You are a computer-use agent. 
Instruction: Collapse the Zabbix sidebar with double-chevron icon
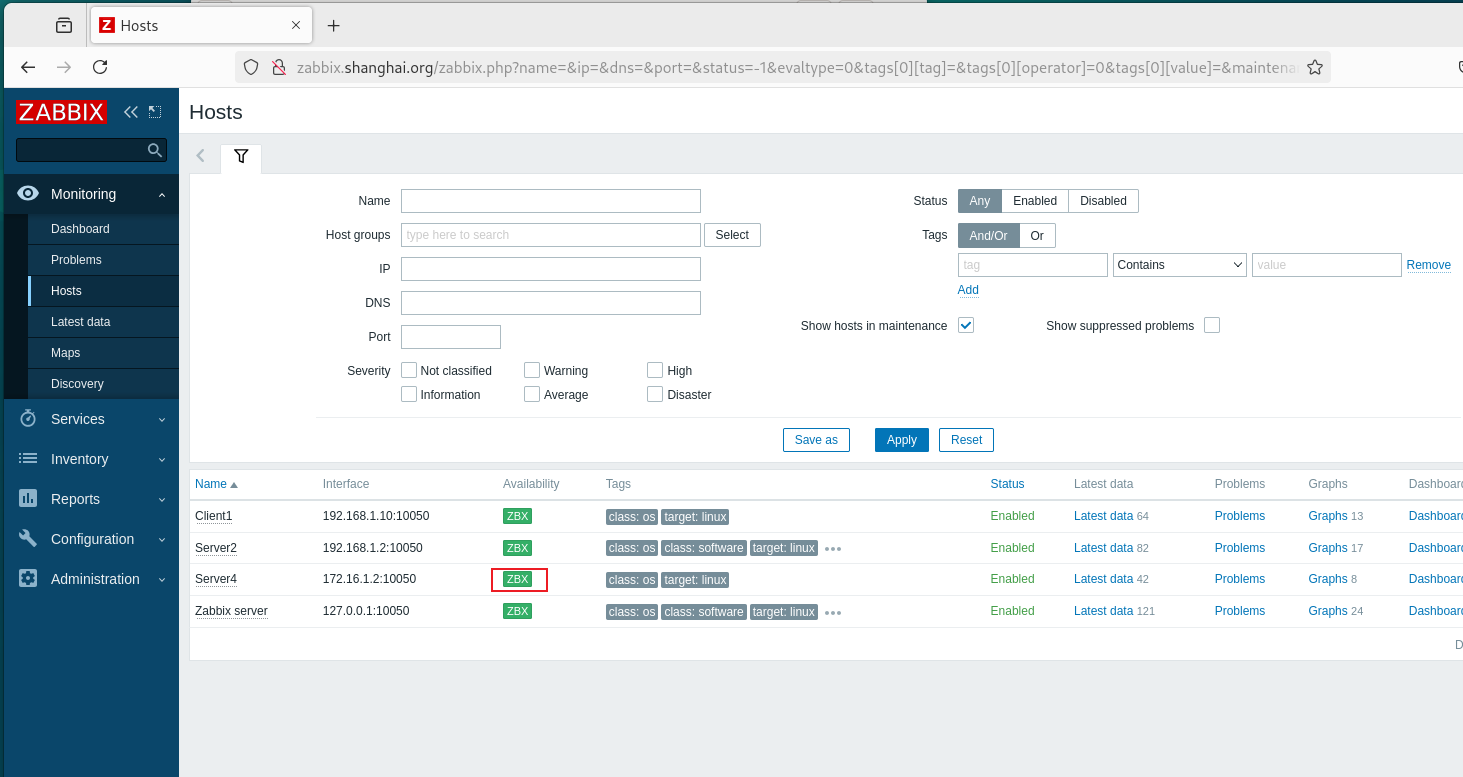point(130,112)
